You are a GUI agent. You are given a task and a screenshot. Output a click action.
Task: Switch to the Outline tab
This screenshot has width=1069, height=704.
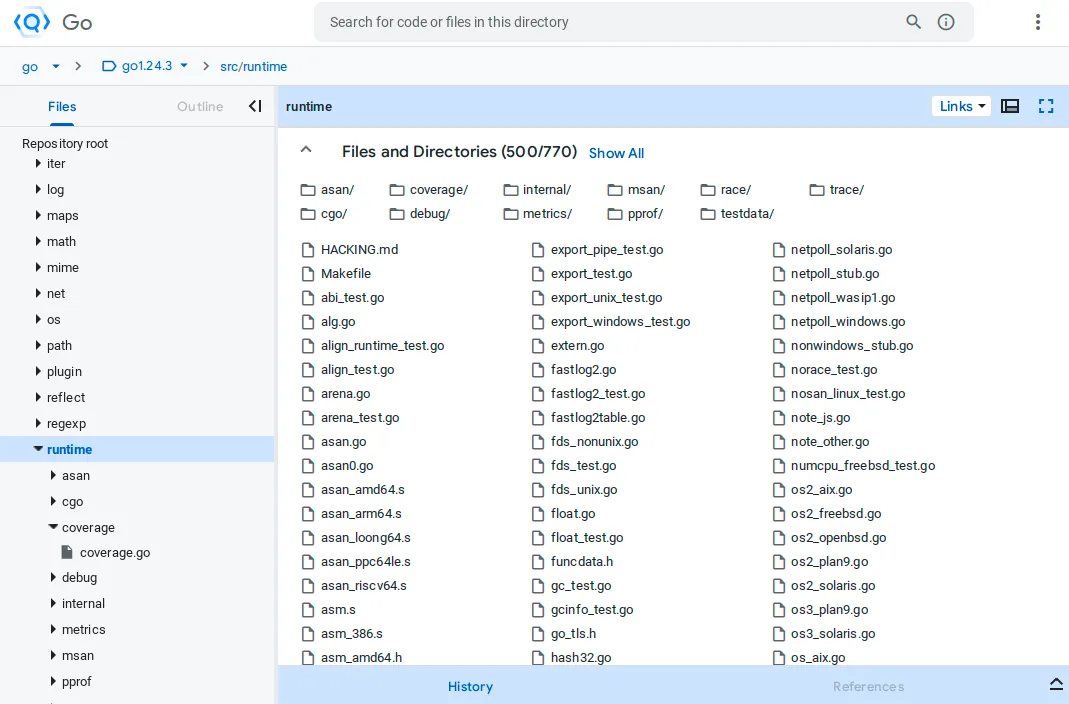[200, 106]
